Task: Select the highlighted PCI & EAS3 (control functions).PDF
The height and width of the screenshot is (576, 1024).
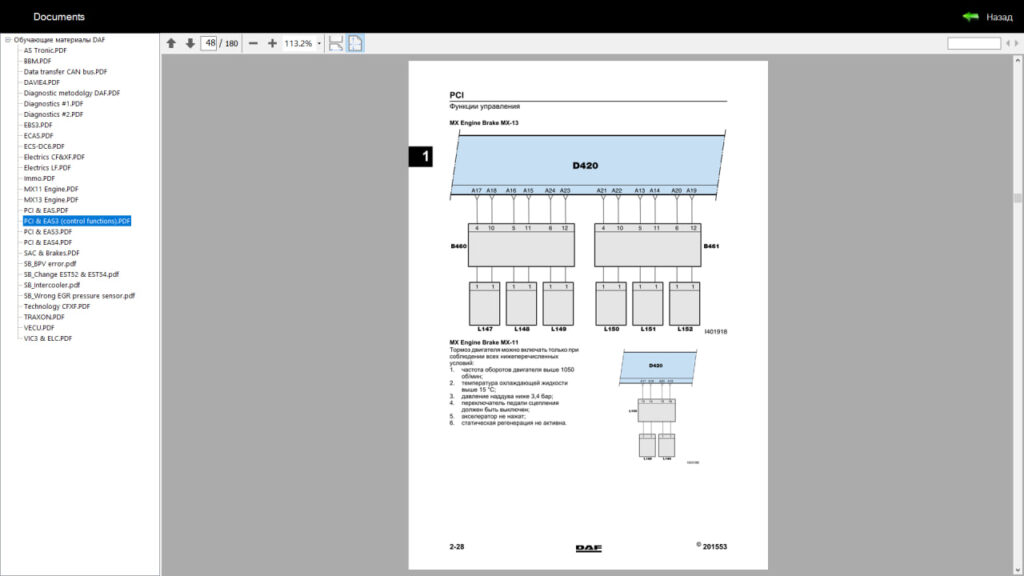Action: [77, 221]
